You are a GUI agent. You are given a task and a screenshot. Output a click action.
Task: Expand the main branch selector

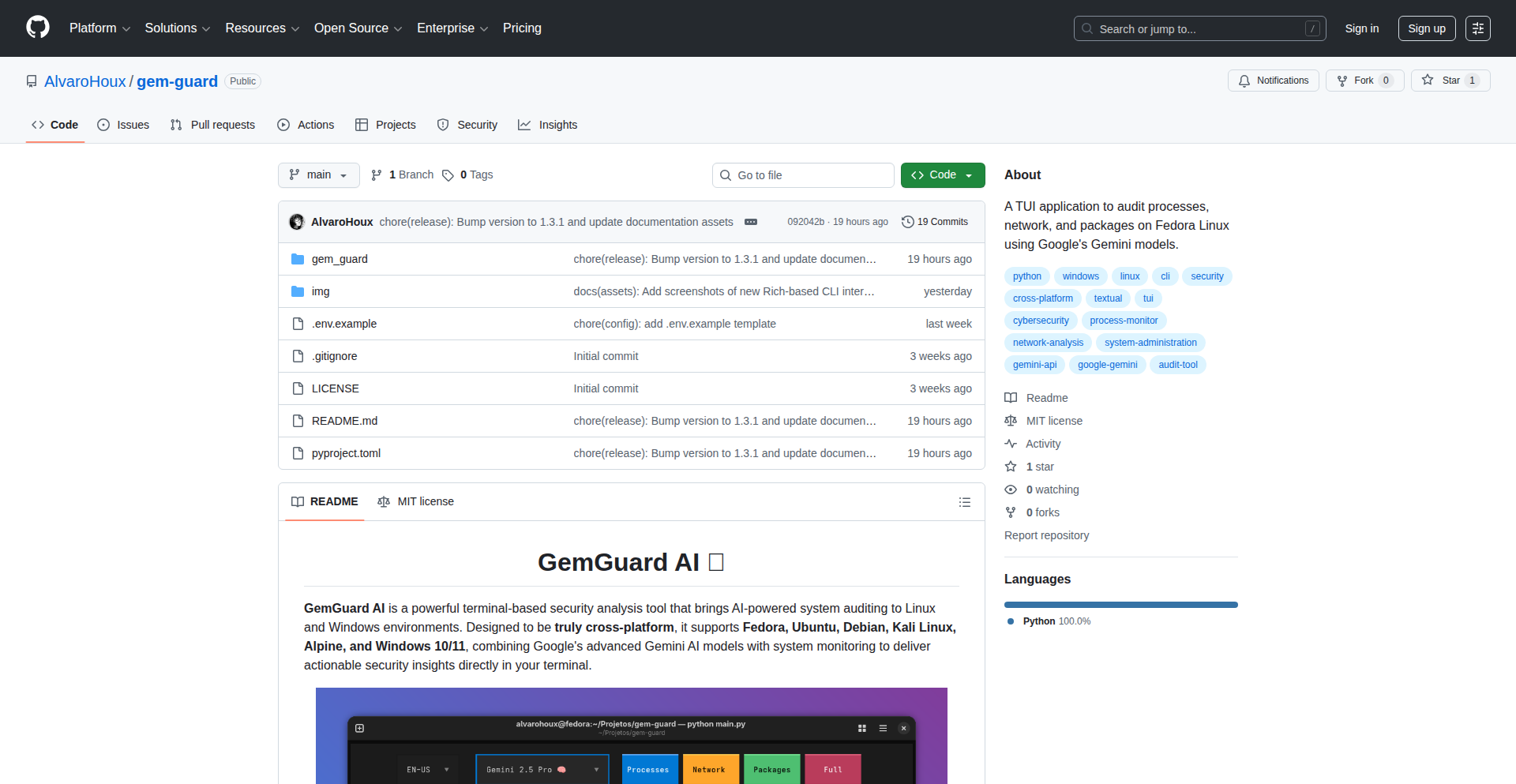(318, 174)
